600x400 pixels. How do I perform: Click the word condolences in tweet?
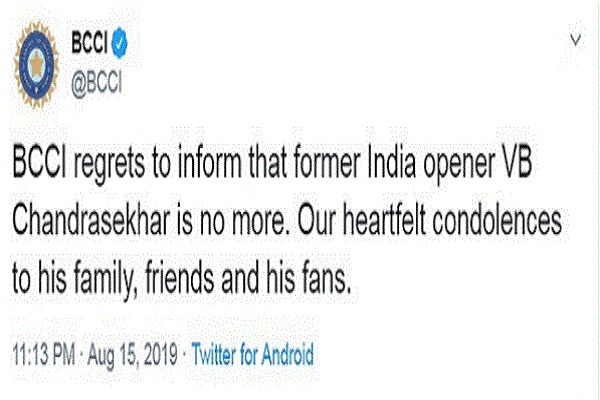pos(497,220)
